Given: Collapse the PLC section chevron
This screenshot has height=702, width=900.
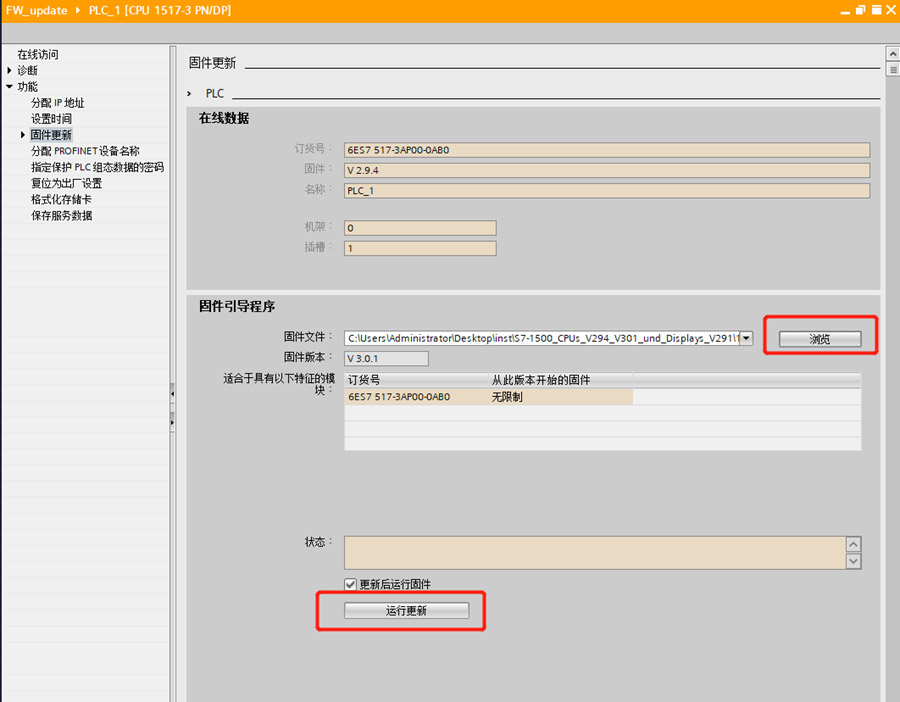Looking at the screenshot, I should 189,93.
